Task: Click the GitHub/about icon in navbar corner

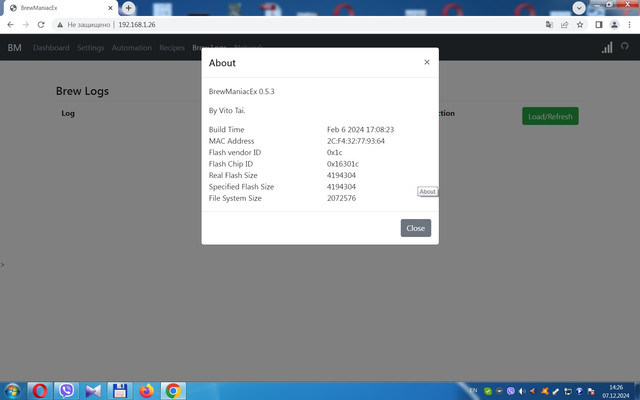Action: 624,46
